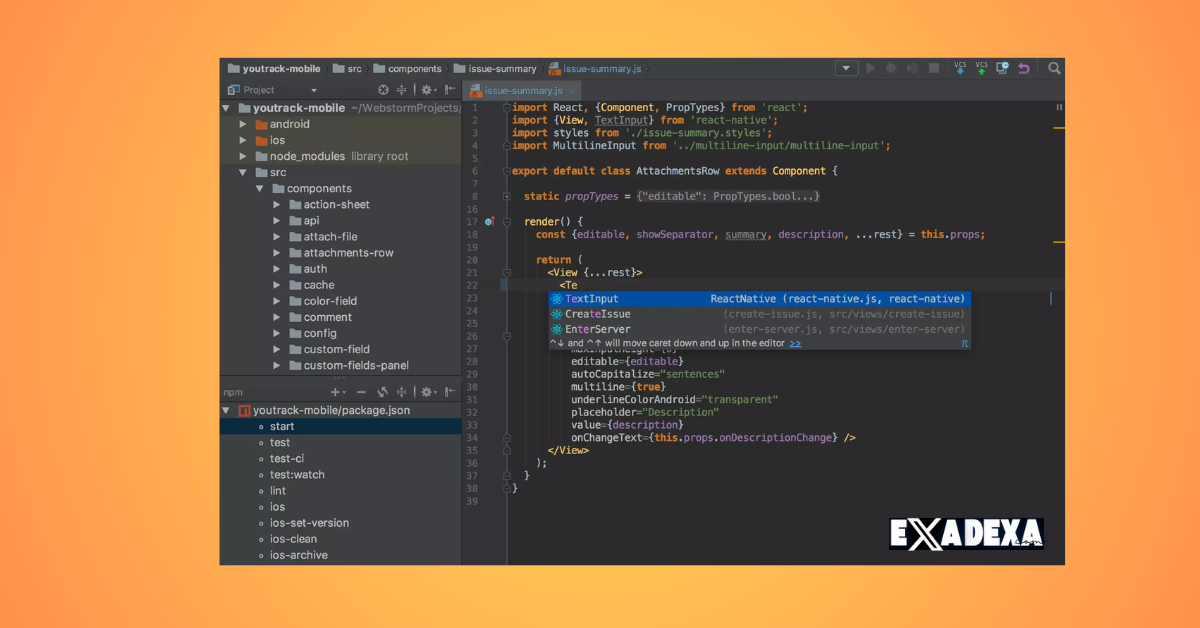
Task: Select the start script under package.json
Action: pos(282,426)
